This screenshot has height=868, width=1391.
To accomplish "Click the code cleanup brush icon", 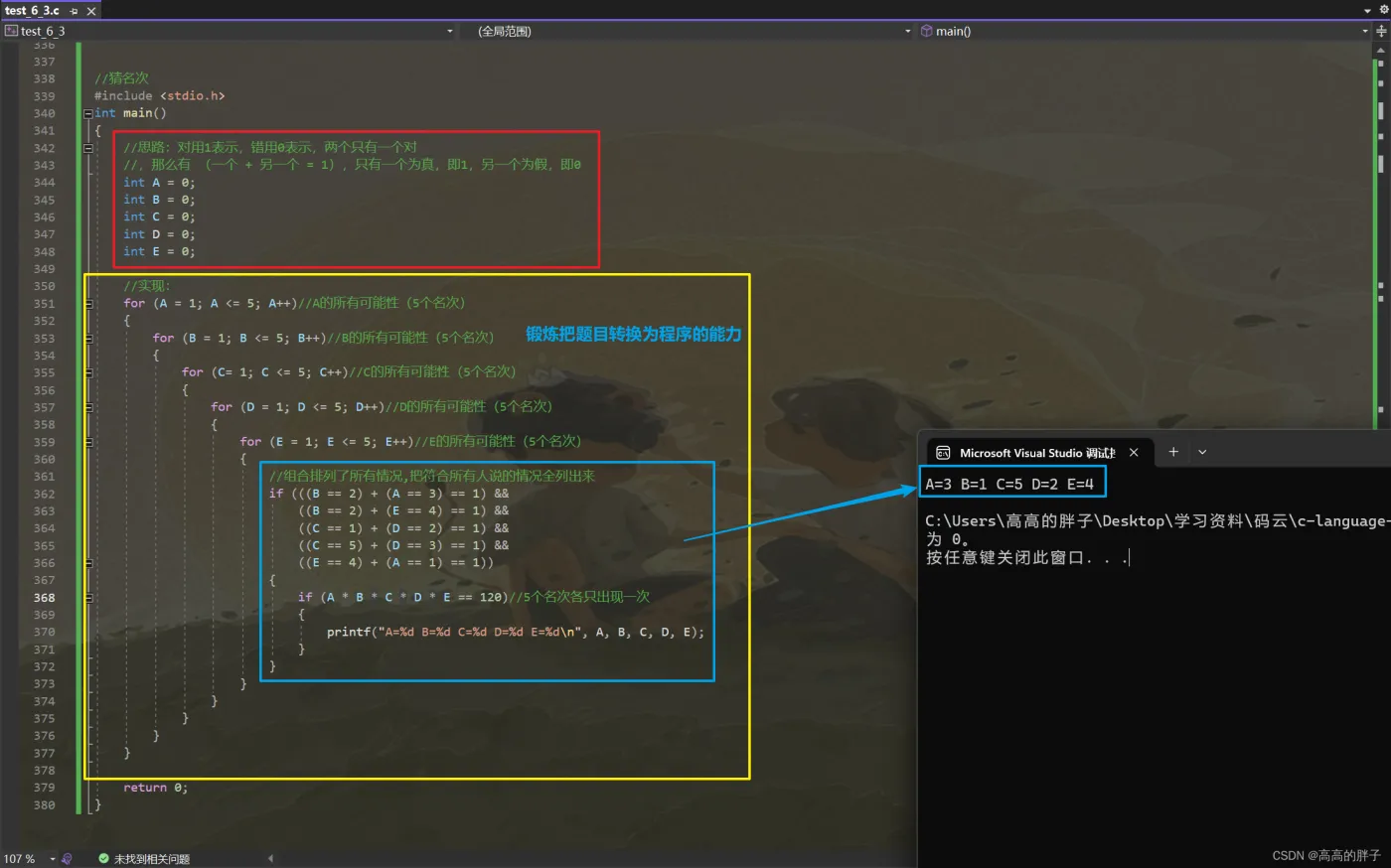I will (x=67, y=859).
